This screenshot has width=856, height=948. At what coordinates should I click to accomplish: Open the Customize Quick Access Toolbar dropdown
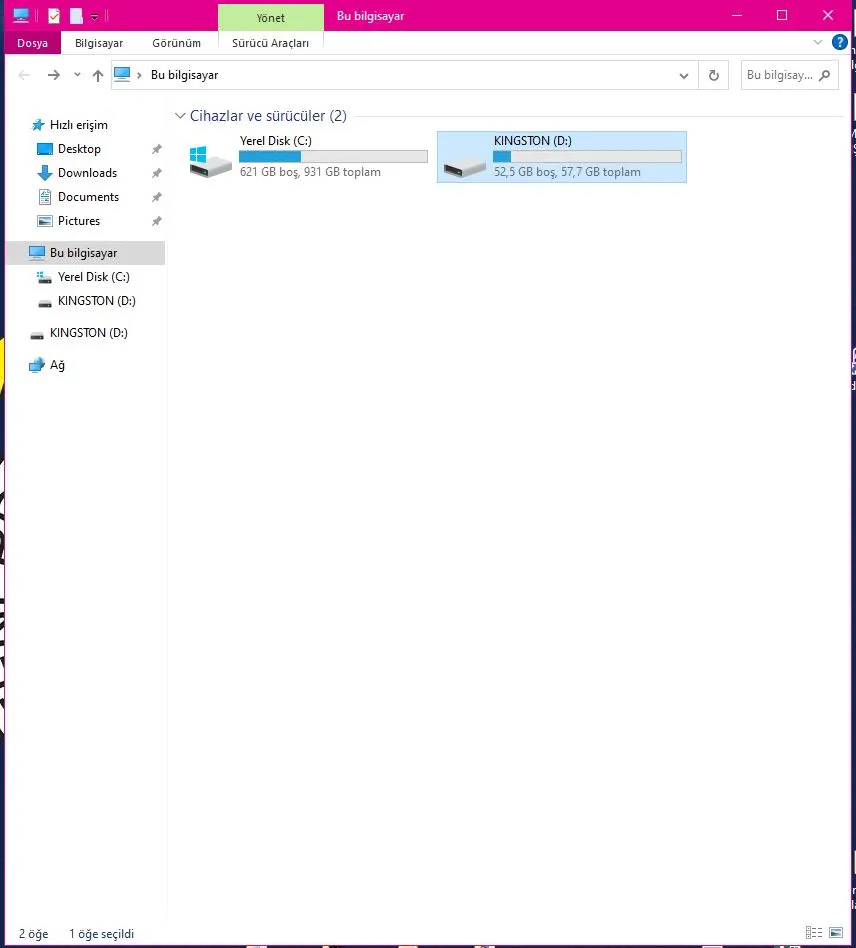(94, 17)
